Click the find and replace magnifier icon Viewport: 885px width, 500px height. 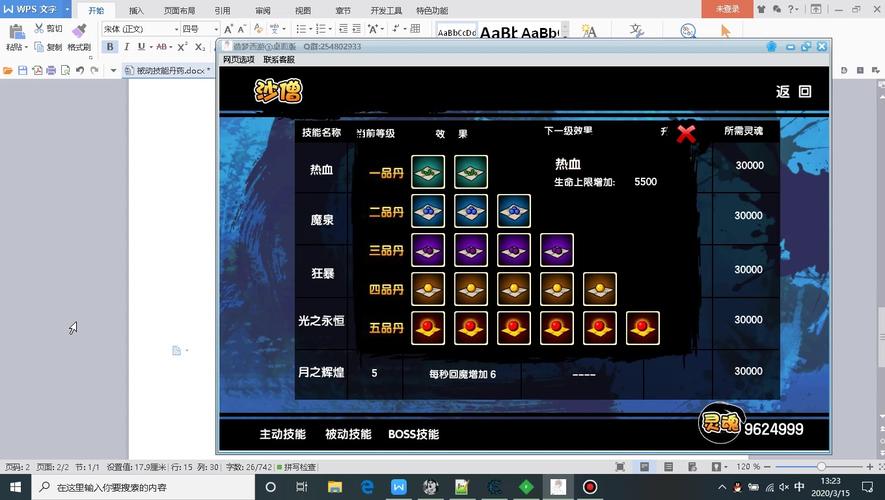click(687, 31)
